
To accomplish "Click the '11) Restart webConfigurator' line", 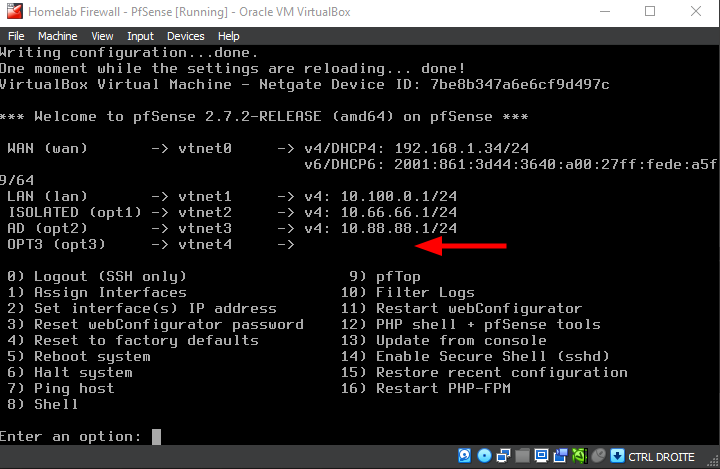I will (x=461, y=308).
